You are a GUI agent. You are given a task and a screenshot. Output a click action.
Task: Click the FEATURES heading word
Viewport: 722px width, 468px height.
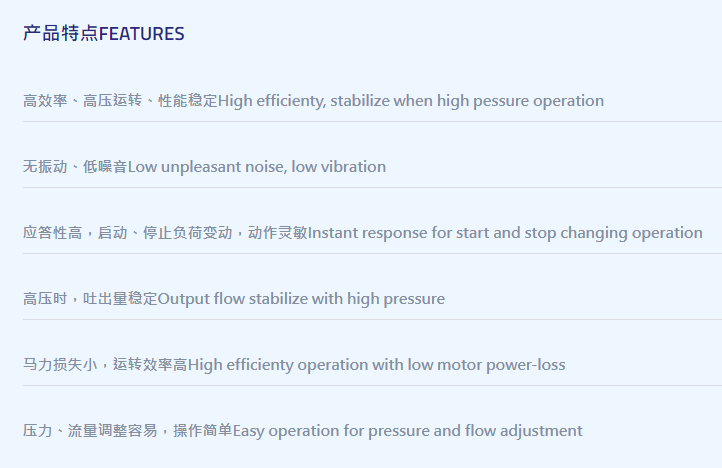[142, 34]
